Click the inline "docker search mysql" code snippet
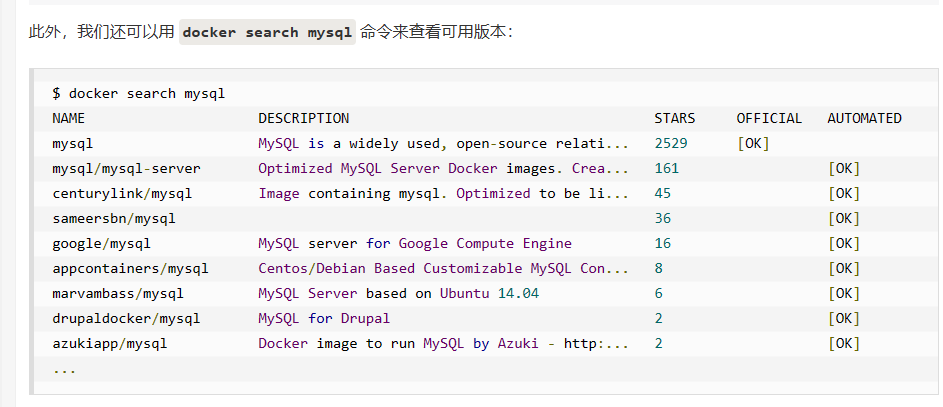 (267, 32)
